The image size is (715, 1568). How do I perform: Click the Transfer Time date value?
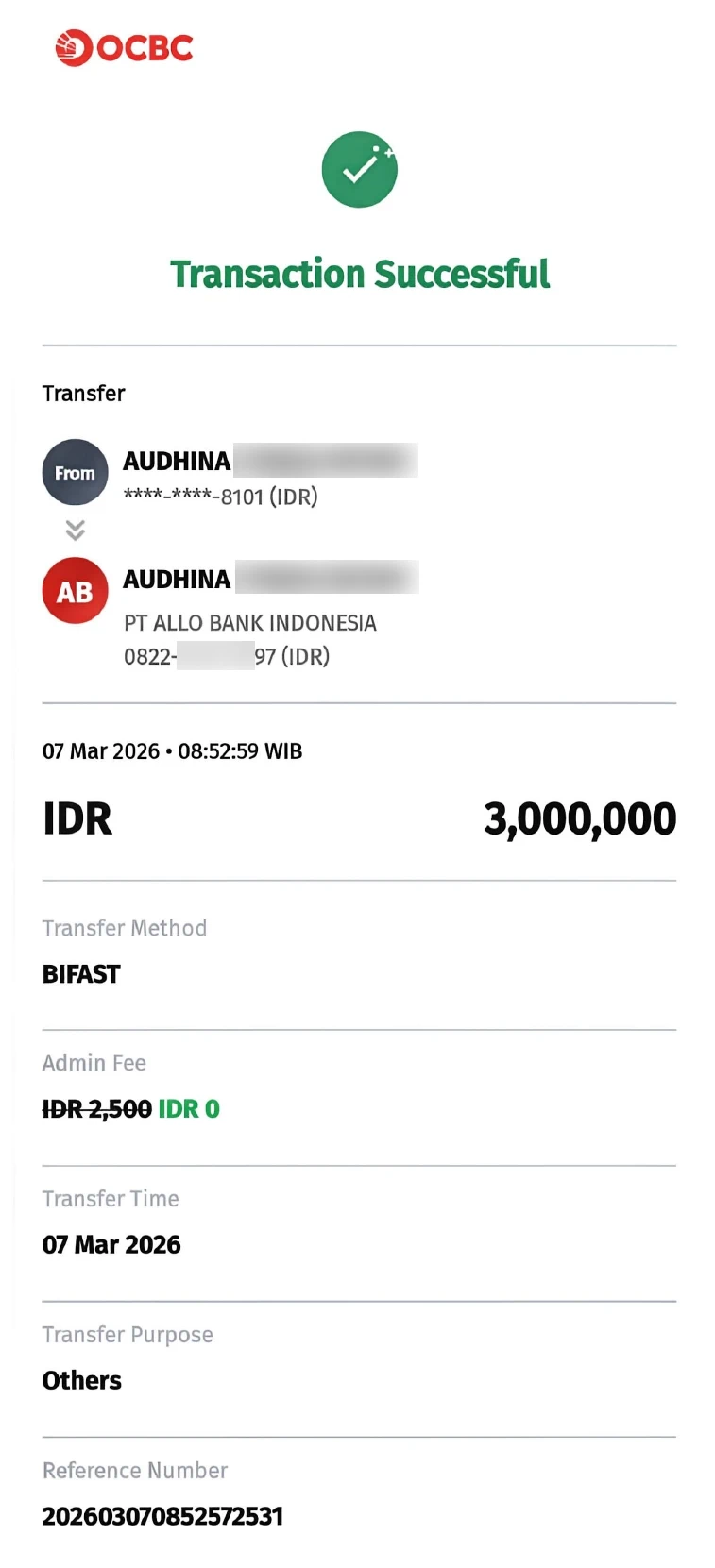pos(111,1245)
